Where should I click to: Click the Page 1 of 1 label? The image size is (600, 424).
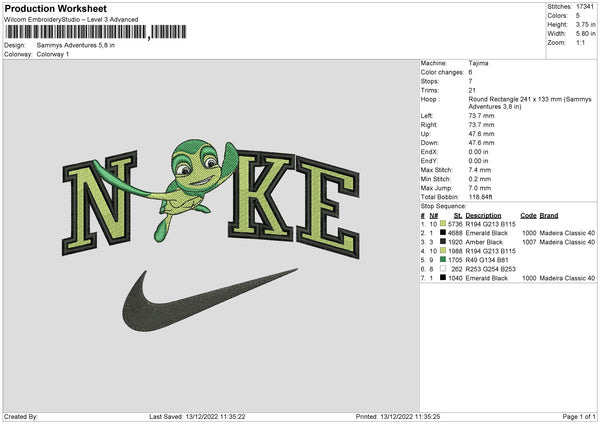(x=579, y=416)
